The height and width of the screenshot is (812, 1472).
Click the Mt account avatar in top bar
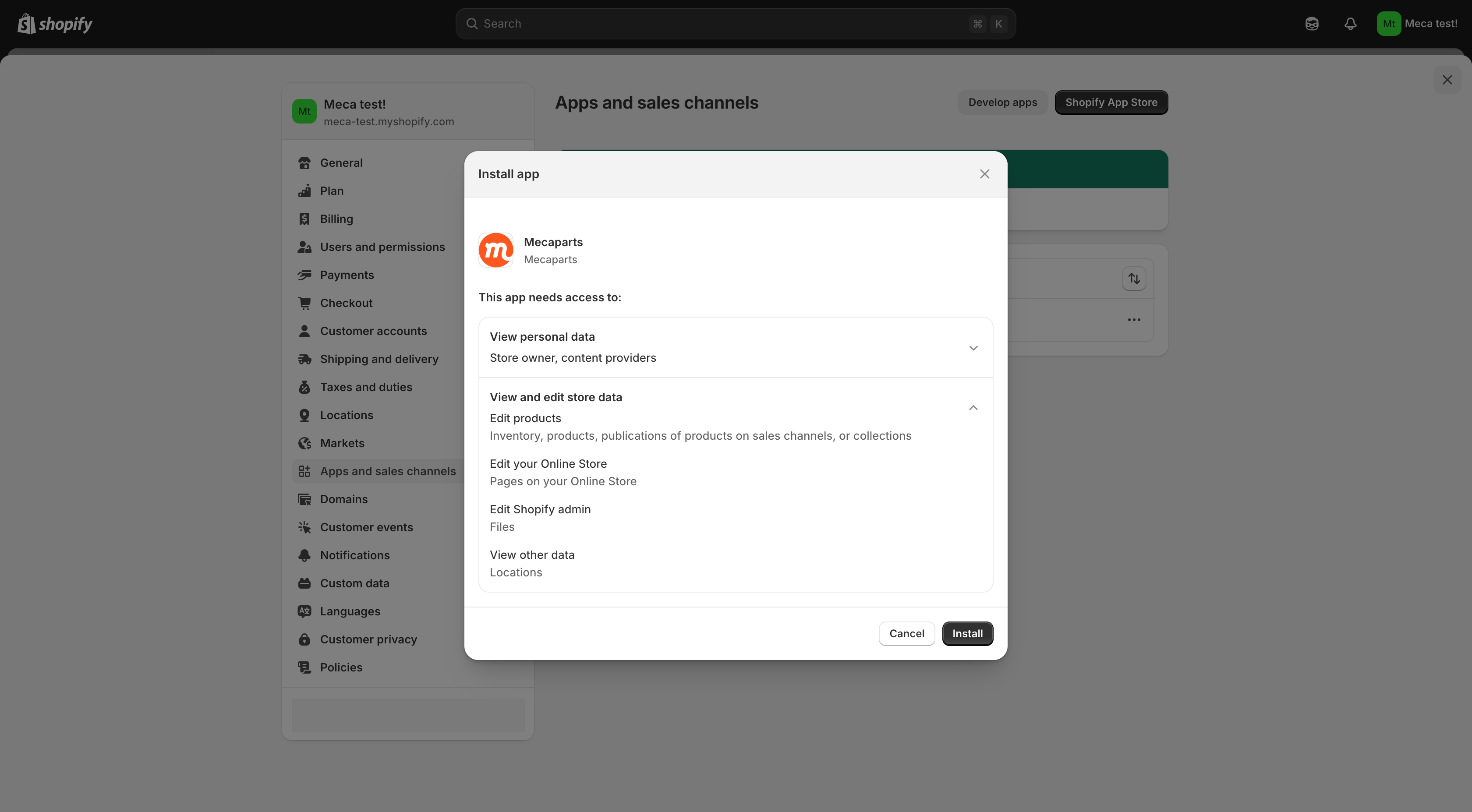pyautogui.click(x=1389, y=23)
